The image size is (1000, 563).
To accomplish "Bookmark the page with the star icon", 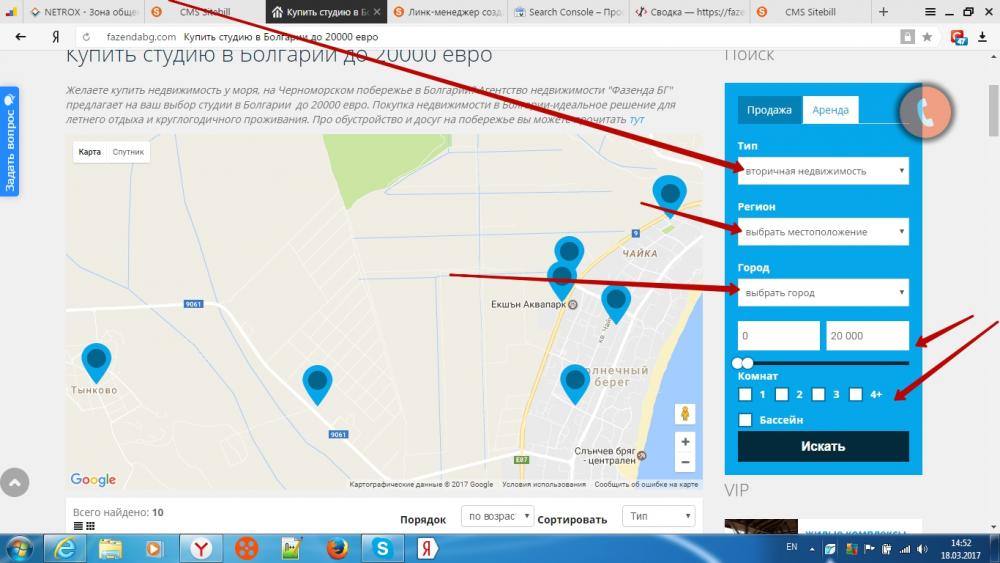I will click(x=927, y=37).
